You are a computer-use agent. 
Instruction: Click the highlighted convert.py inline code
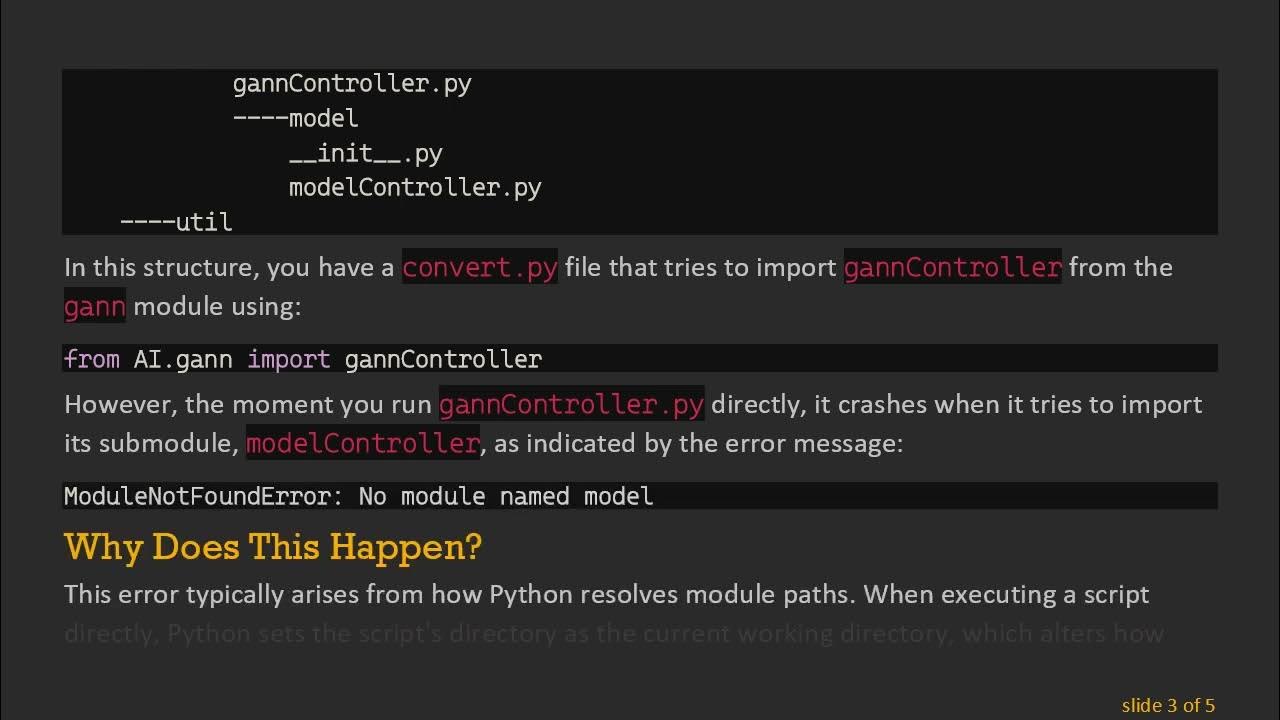[479, 268]
